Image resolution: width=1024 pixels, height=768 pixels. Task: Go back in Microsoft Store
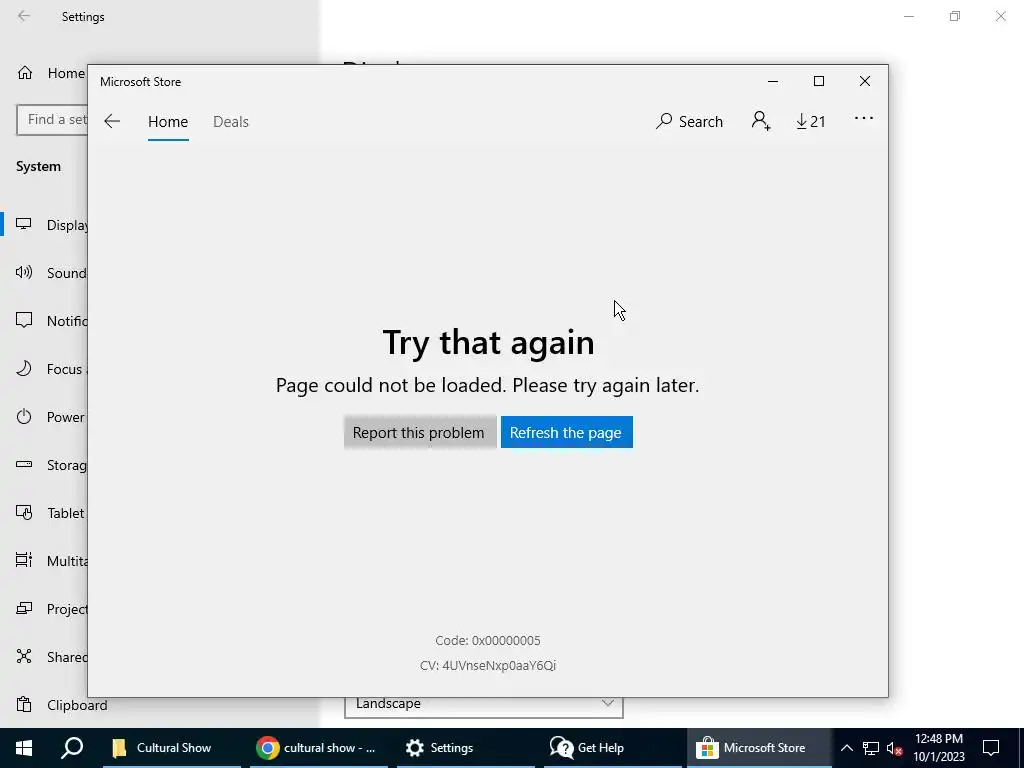click(x=112, y=121)
